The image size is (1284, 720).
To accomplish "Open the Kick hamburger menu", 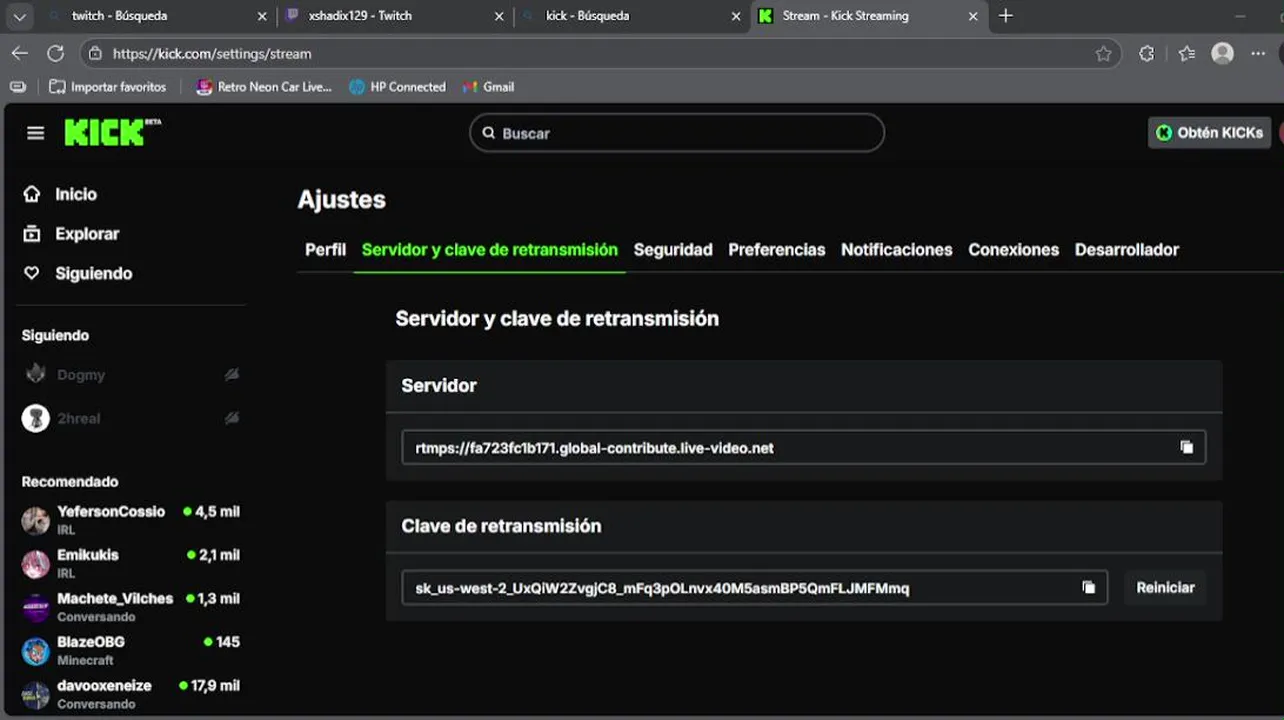I will coord(36,133).
